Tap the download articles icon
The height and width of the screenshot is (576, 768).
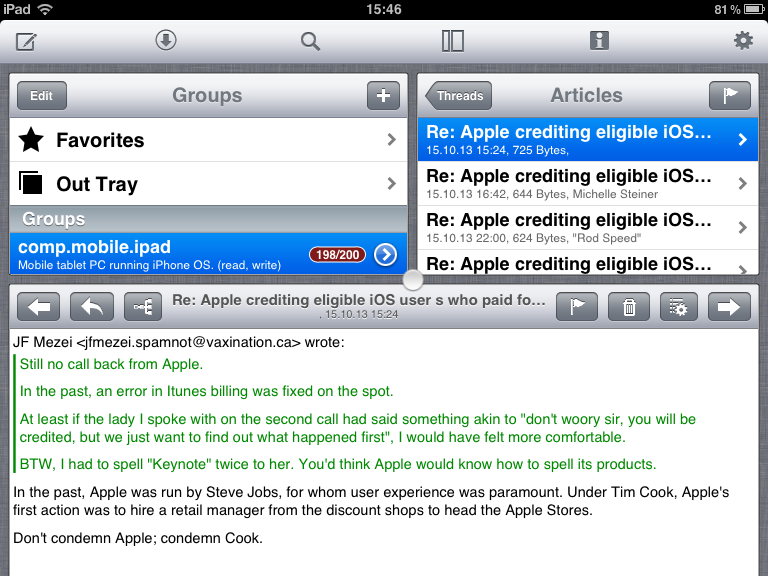166,40
